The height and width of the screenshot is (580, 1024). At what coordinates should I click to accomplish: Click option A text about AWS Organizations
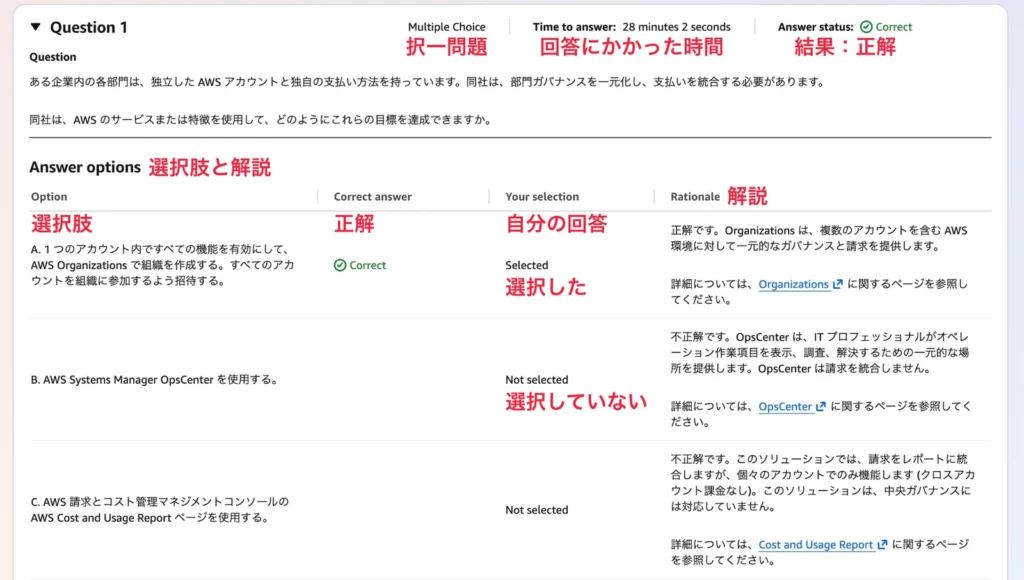click(x=162, y=265)
